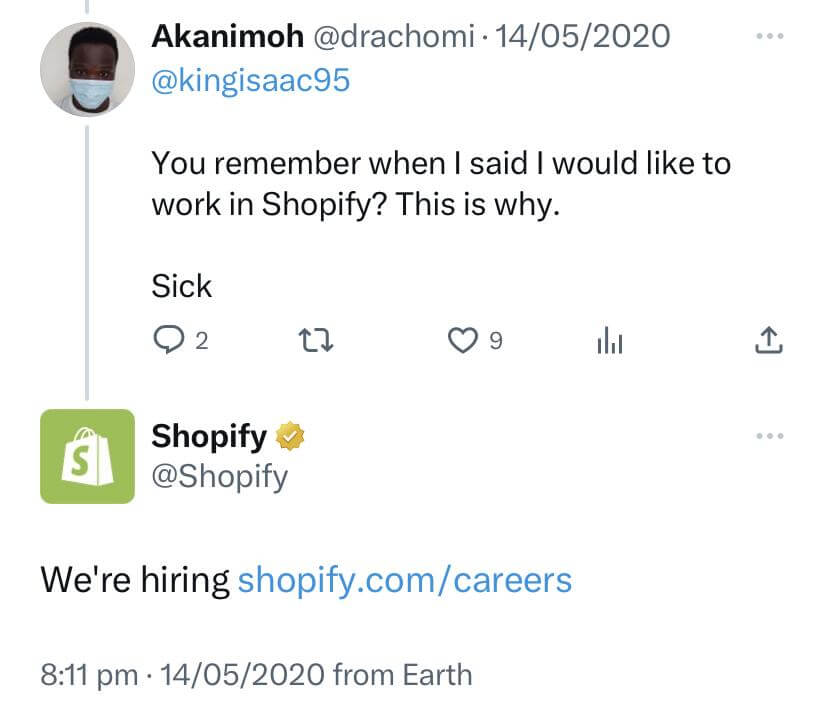
Task: Click the "from Earth" location text
Action: [402, 674]
